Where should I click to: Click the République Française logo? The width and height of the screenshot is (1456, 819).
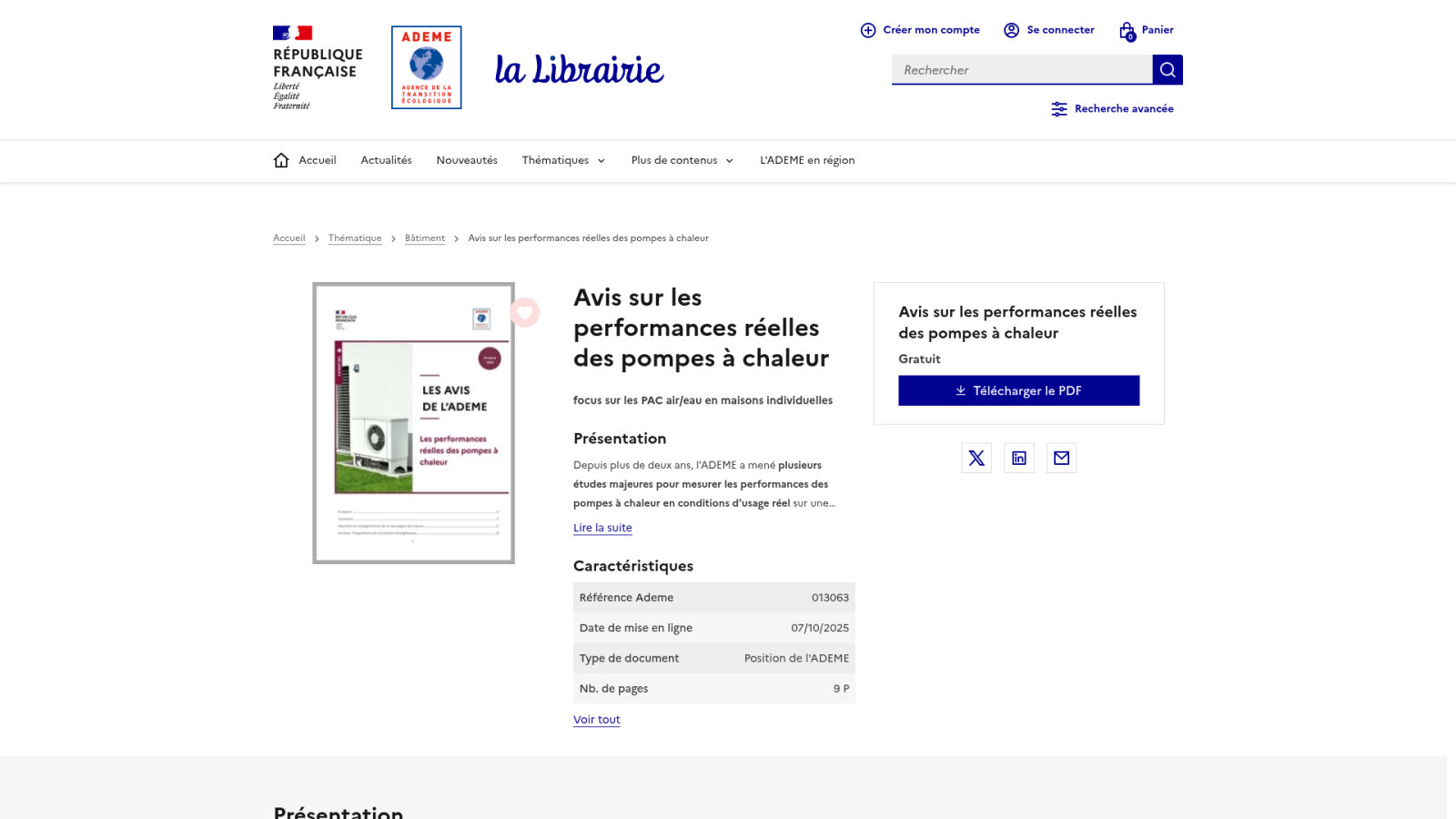point(318,68)
